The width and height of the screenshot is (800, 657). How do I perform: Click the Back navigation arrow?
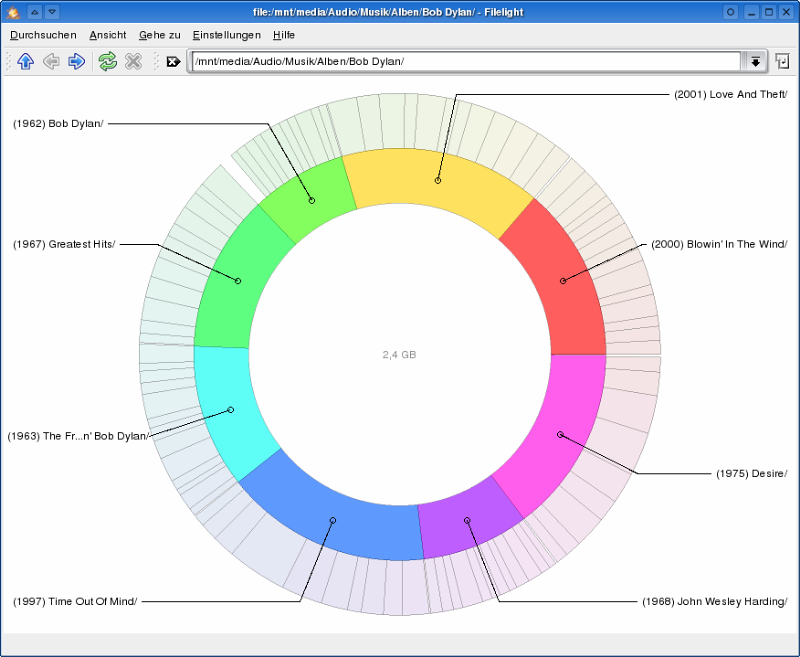click(x=51, y=62)
